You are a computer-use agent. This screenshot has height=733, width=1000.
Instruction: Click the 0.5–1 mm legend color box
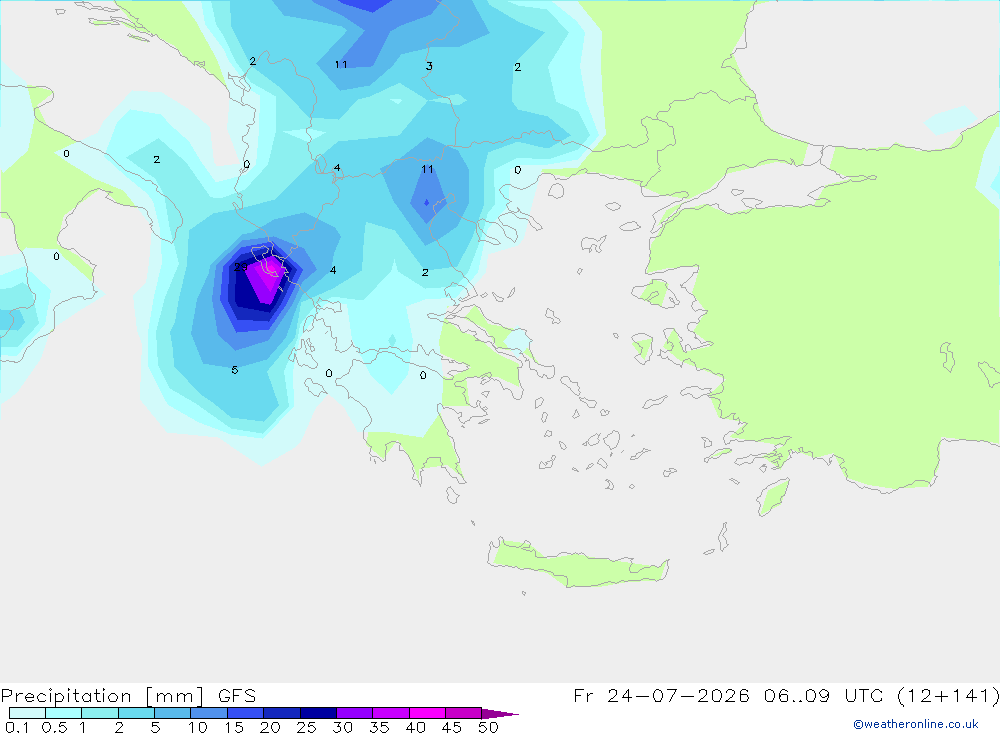(x=63, y=713)
